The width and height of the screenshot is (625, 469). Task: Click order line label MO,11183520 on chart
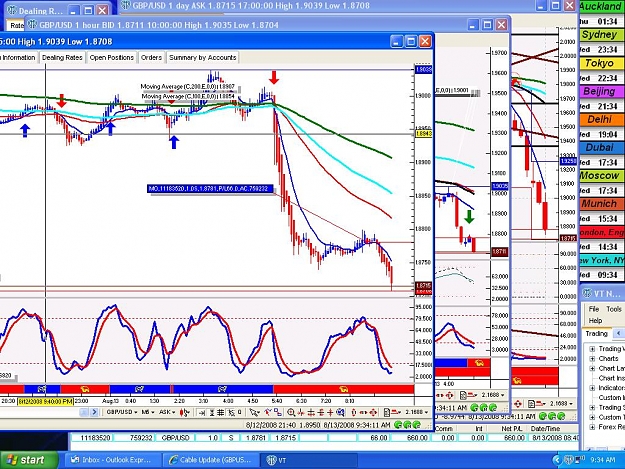tap(210, 188)
